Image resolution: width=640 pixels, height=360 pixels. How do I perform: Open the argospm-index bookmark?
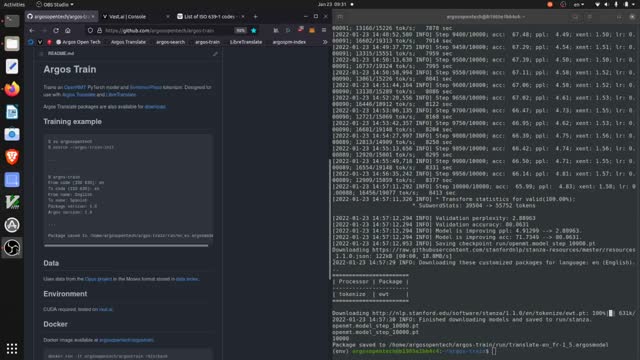(289, 42)
